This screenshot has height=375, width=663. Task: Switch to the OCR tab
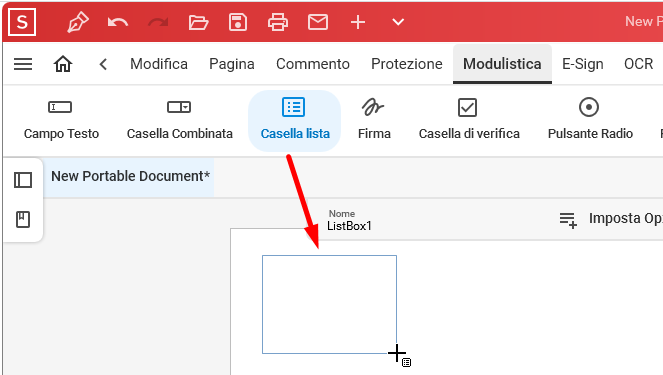coord(638,64)
